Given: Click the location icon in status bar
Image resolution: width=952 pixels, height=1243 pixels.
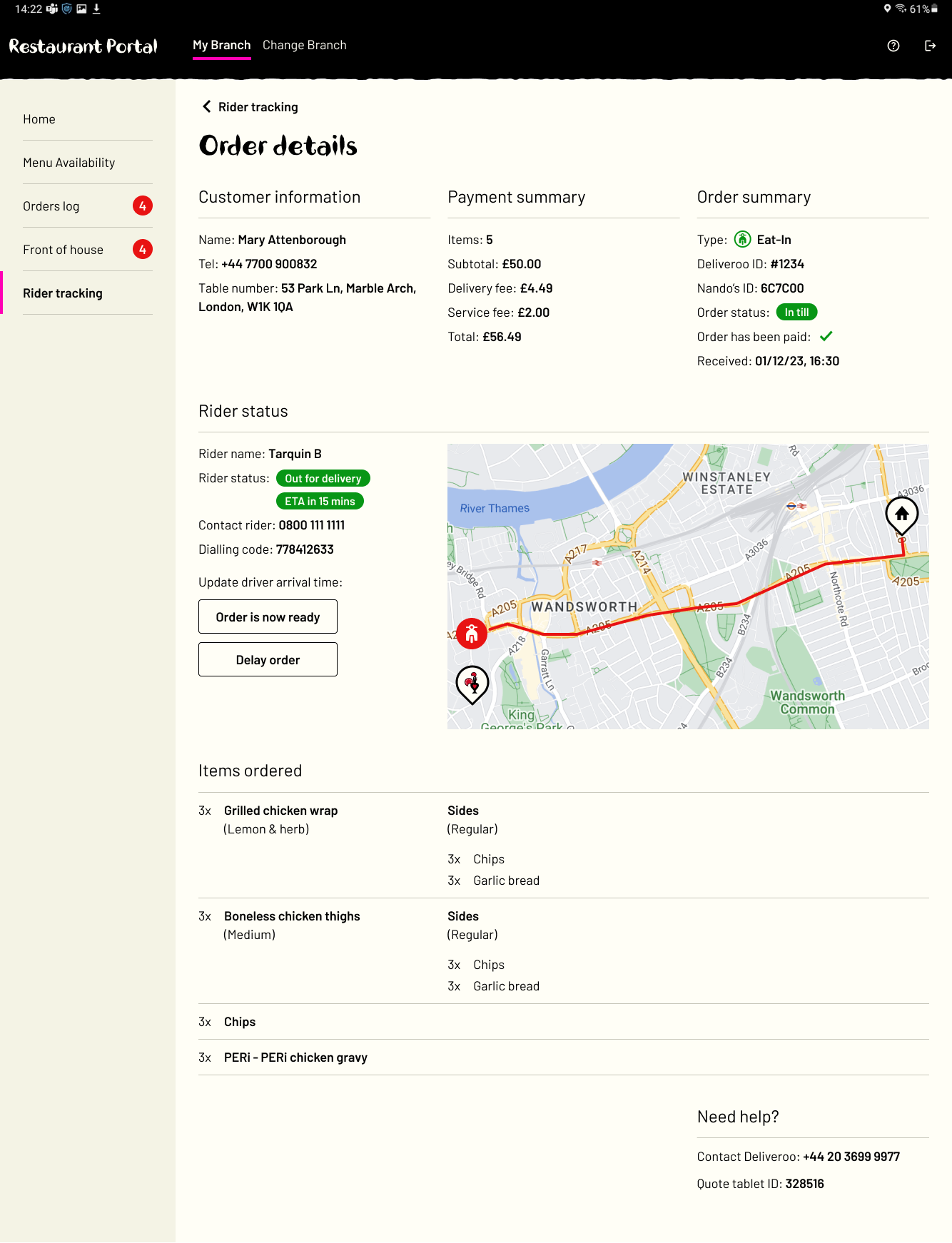Looking at the screenshot, I should click(887, 9).
